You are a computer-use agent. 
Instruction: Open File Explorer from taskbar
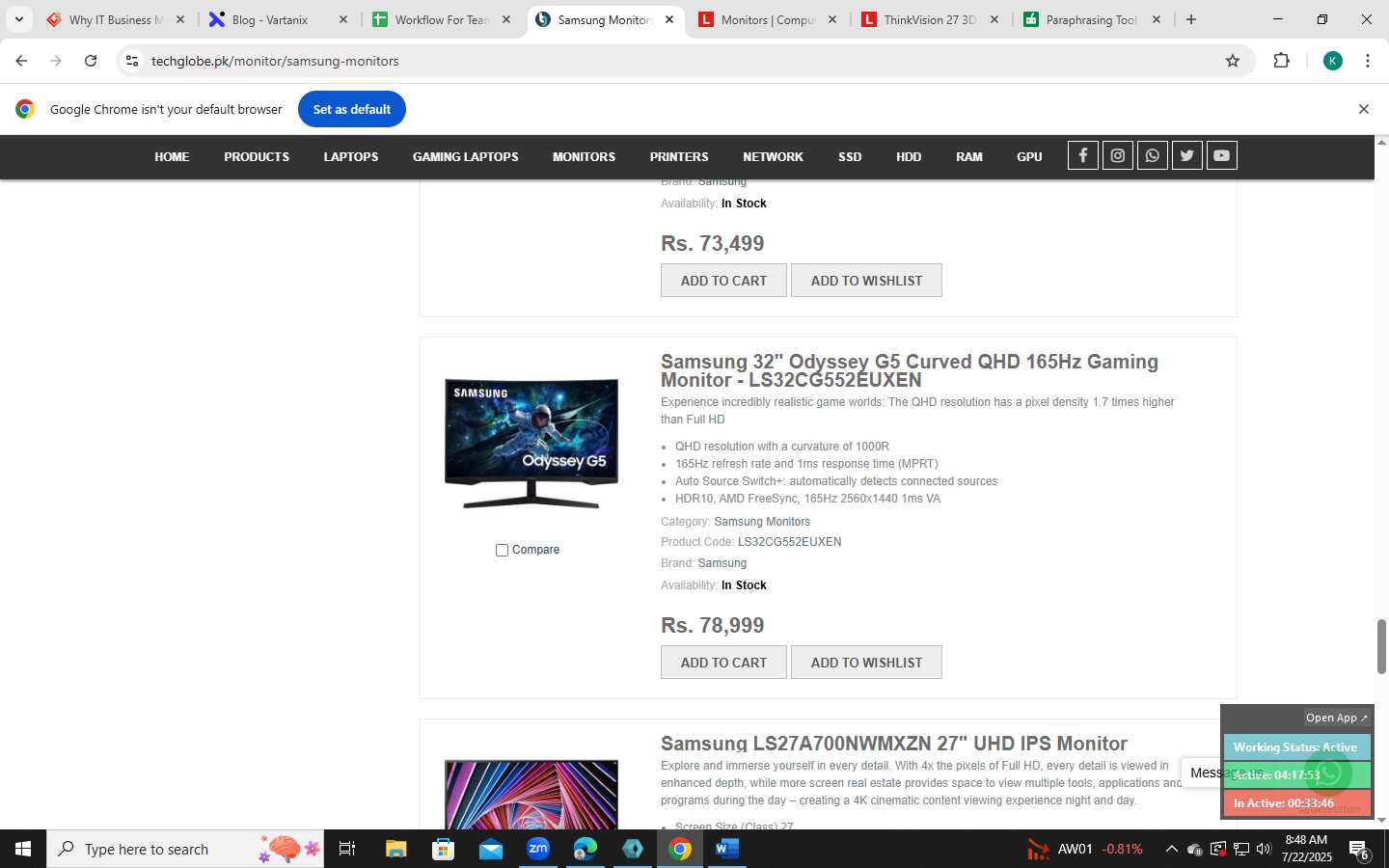click(x=395, y=849)
